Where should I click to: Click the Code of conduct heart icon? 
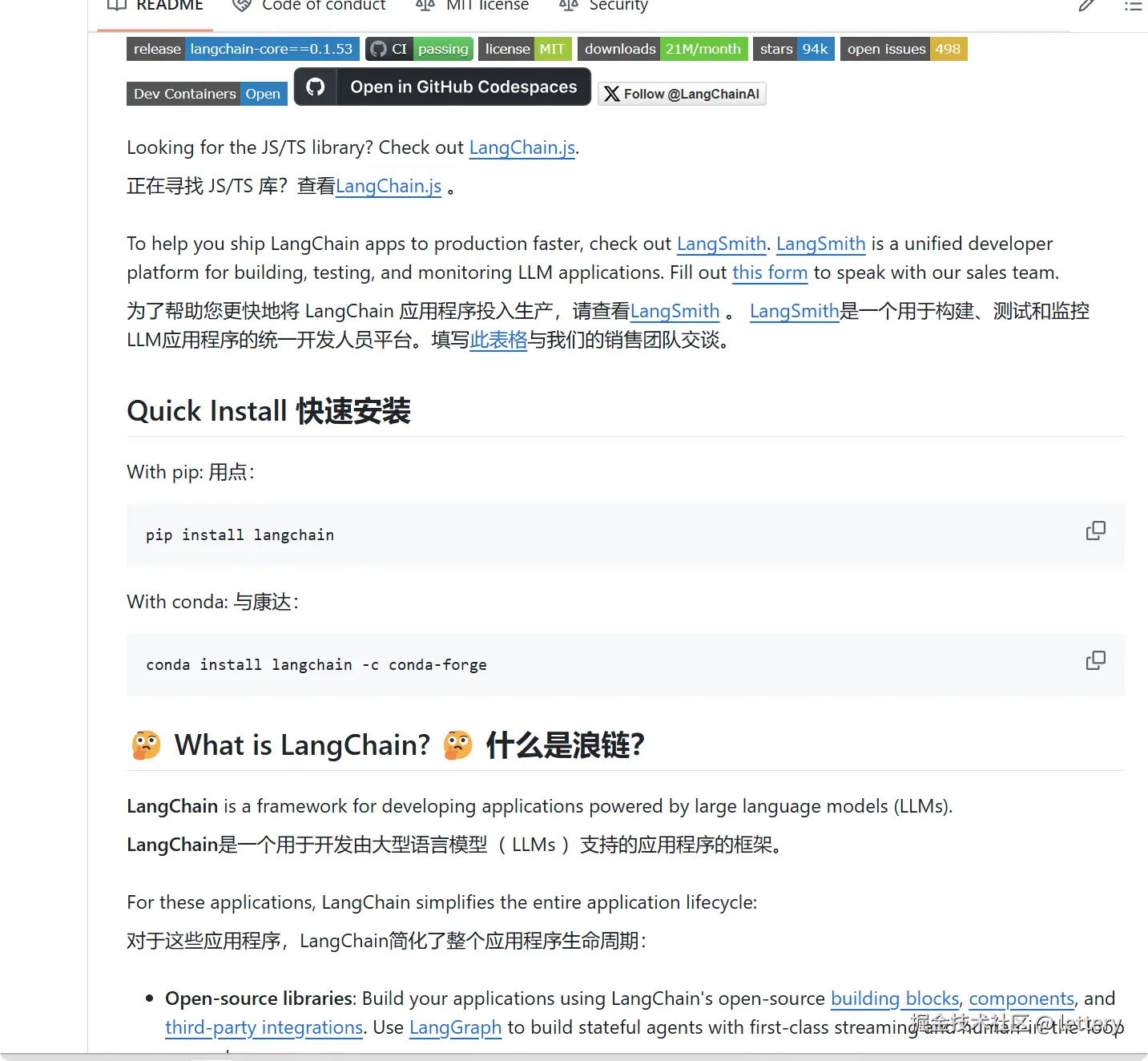point(241,6)
